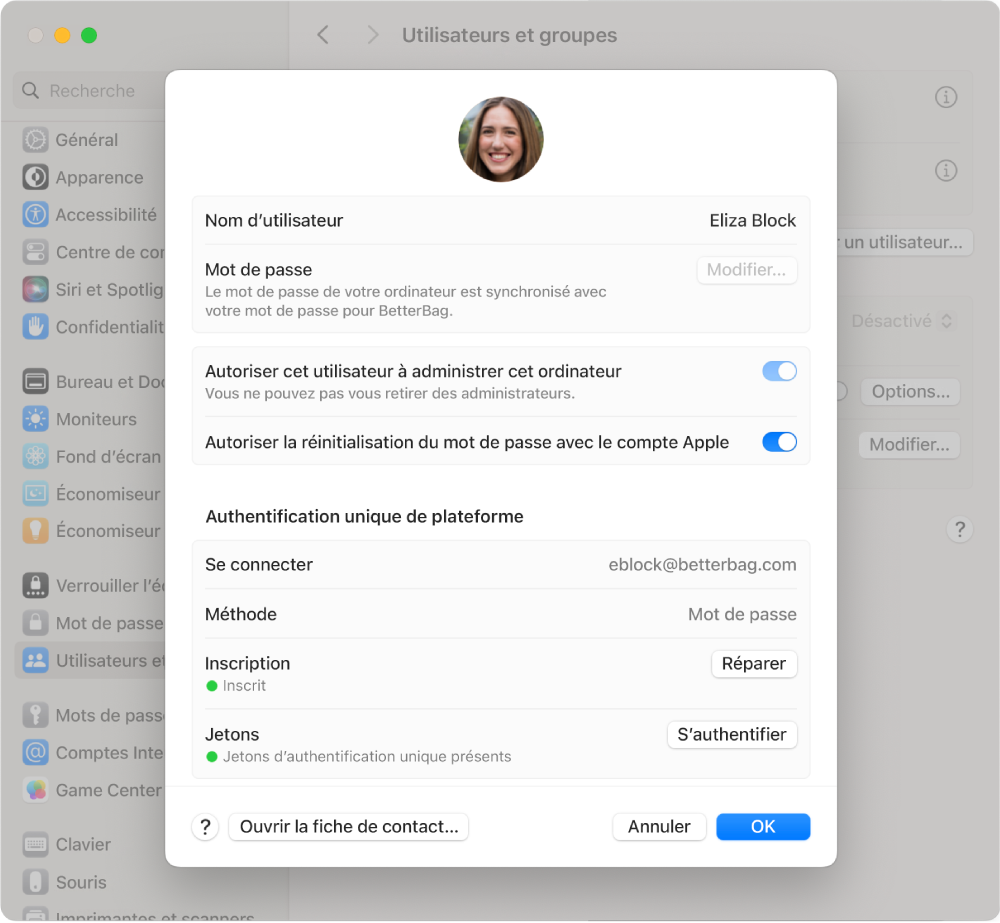Open Siri et Spotlight settings icon
1000x923 pixels.
tap(35, 289)
